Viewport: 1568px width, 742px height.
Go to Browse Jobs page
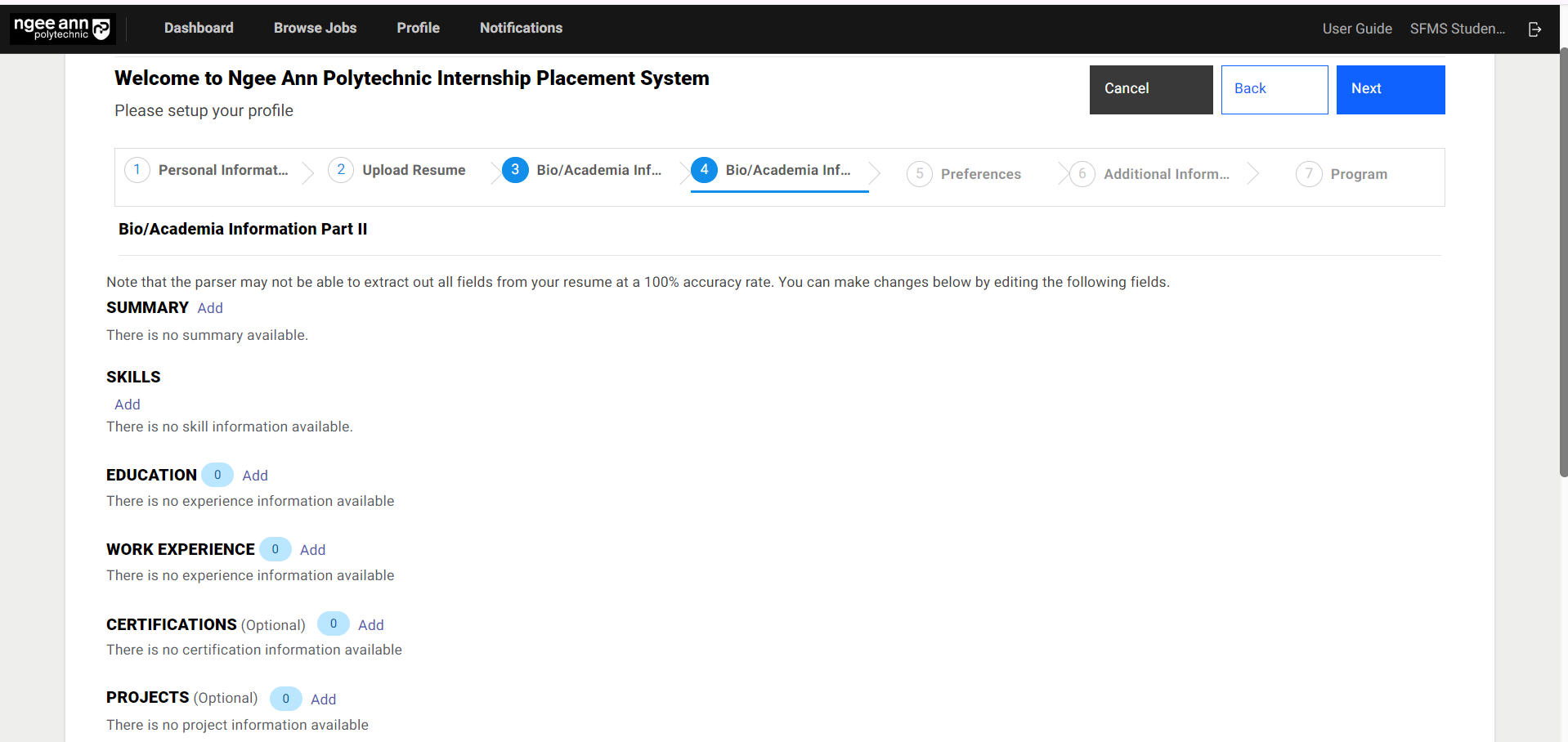pos(315,28)
